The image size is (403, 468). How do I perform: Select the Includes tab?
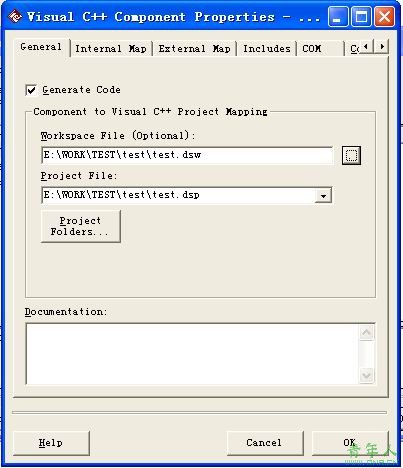coord(267,49)
